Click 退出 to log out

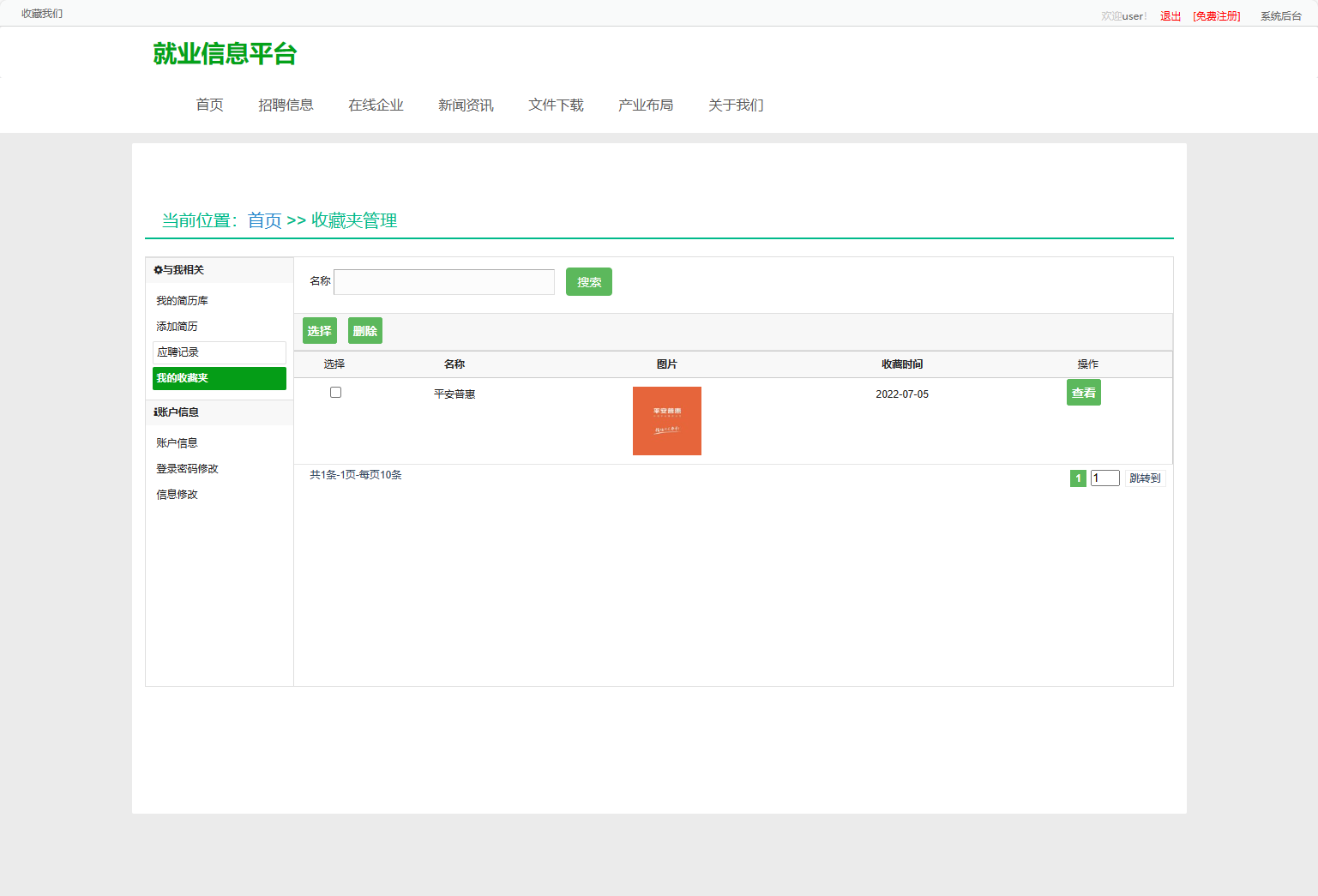[x=1169, y=15]
